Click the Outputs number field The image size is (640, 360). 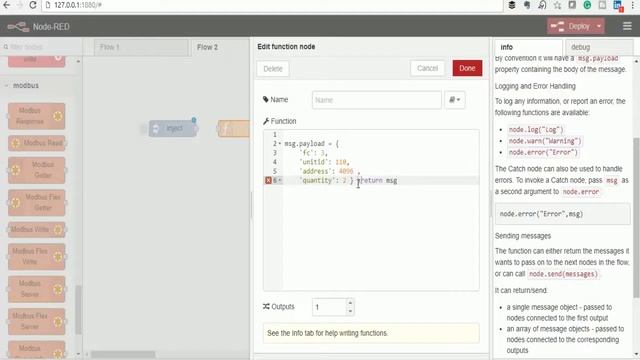point(329,307)
